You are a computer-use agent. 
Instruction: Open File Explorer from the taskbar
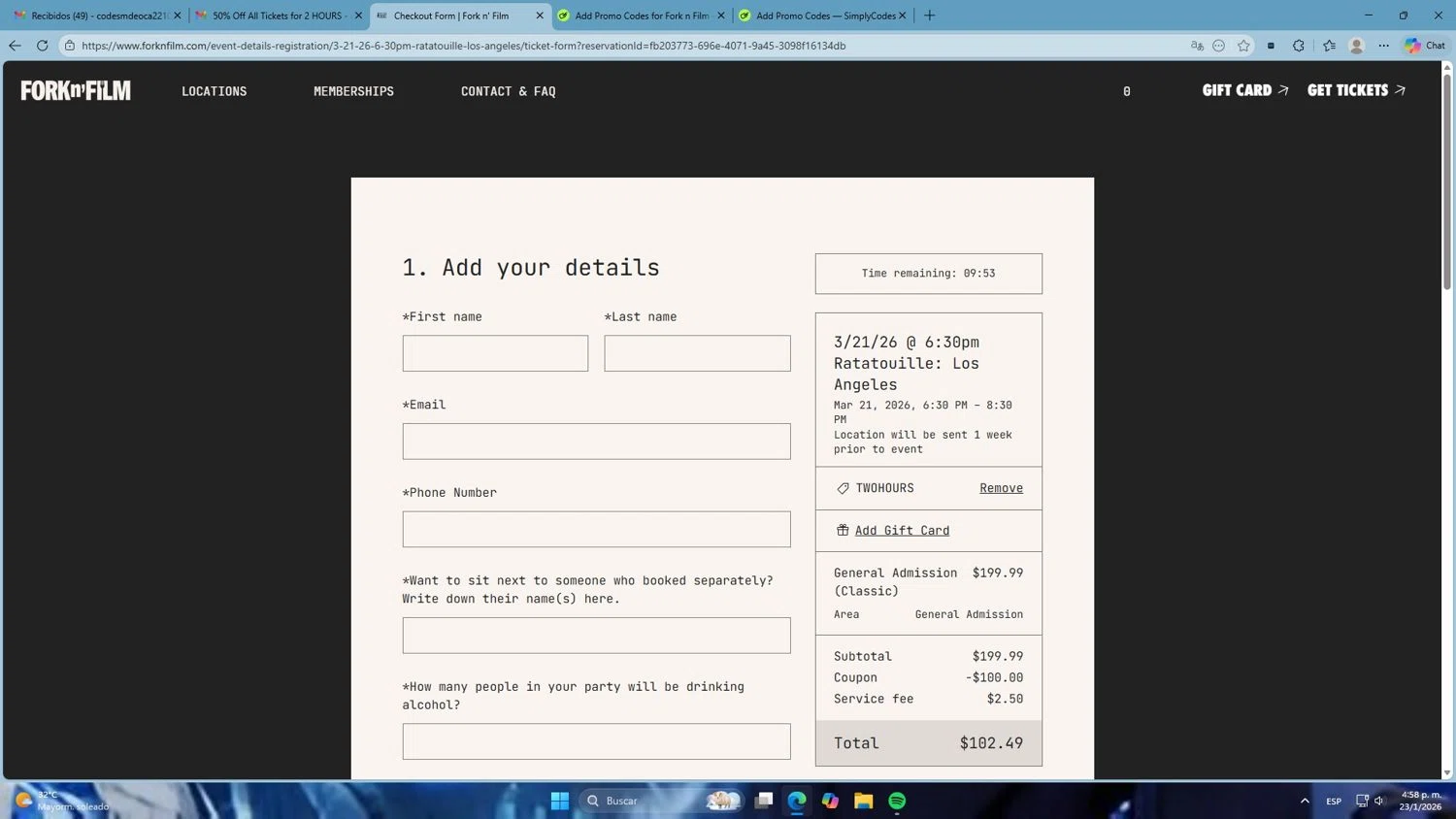click(864, 801)
